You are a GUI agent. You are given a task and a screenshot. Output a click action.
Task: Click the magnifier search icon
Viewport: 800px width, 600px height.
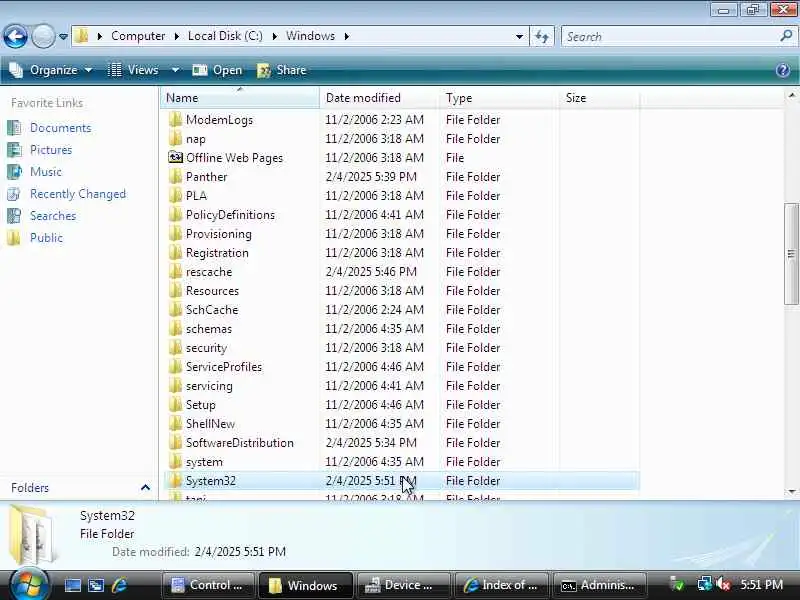pyautogui.click(x=786, y=36)
